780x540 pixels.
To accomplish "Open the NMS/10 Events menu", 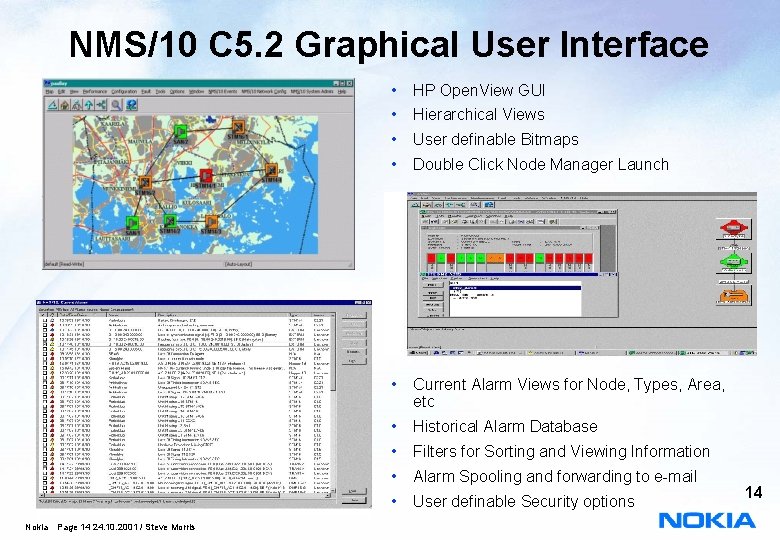I will pos(222,92).
